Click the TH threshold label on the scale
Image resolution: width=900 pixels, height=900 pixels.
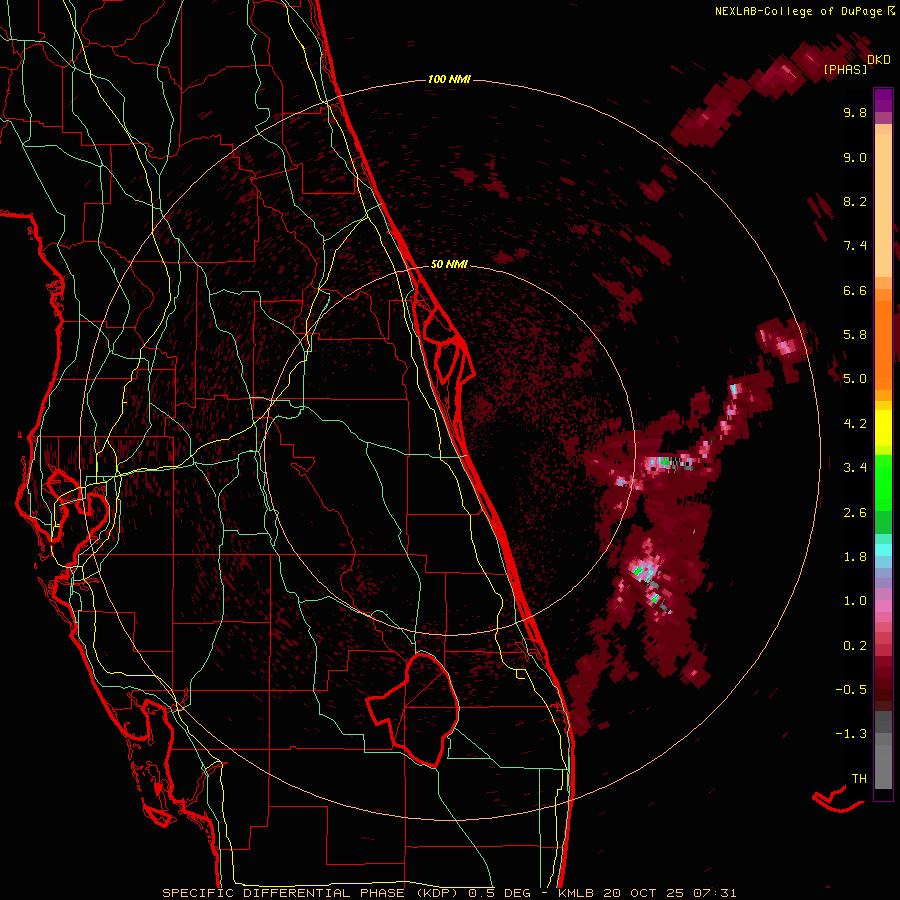tap(859, 779)
